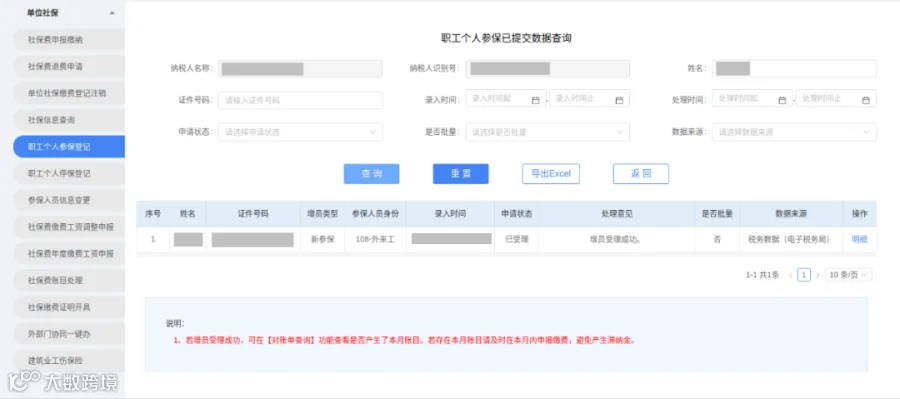
Task: Click the 增员类型 column header
Action: 323,214
